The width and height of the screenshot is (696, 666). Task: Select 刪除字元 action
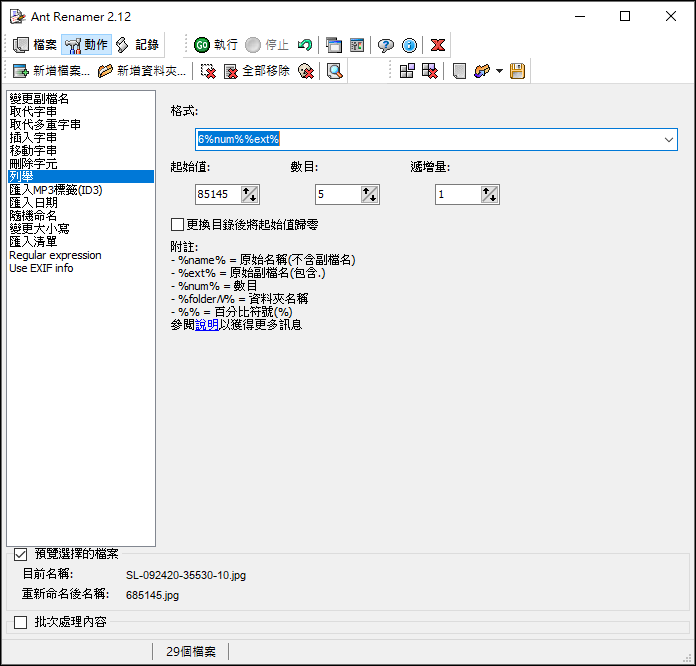[x=81, y=164]
